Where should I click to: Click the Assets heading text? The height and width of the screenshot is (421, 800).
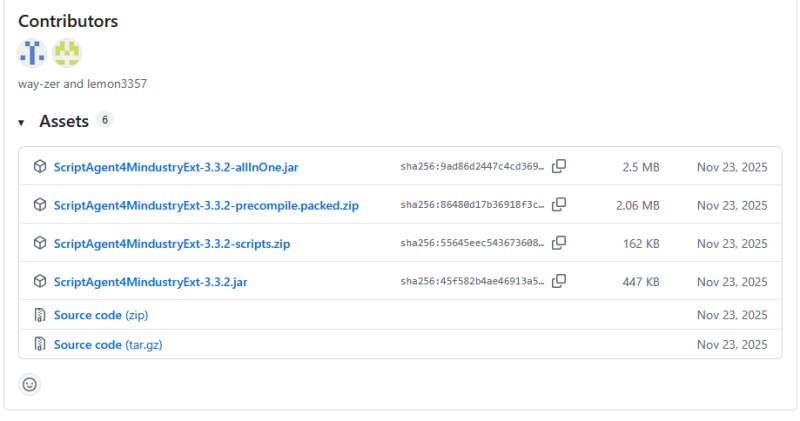(64, 121)
